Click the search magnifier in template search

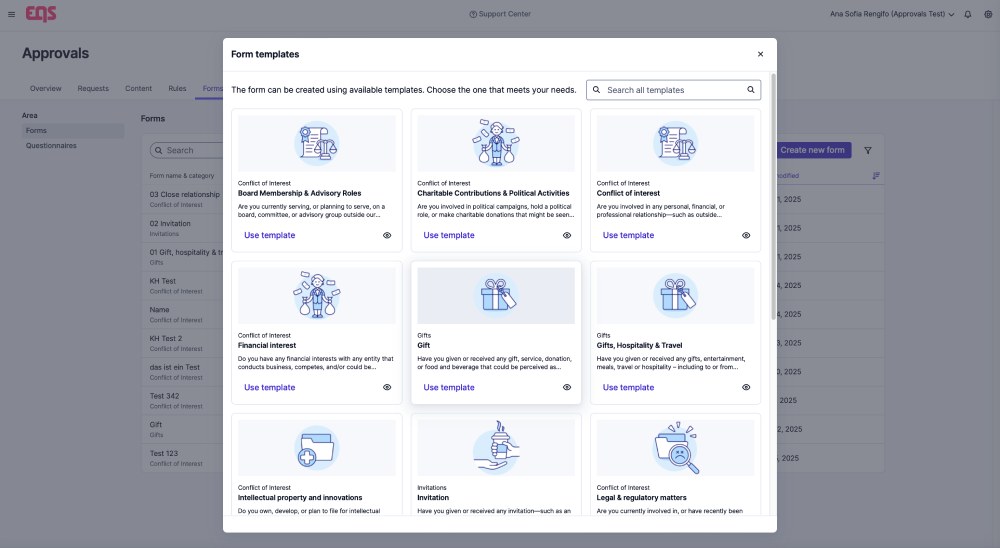[x=751, y=90]
